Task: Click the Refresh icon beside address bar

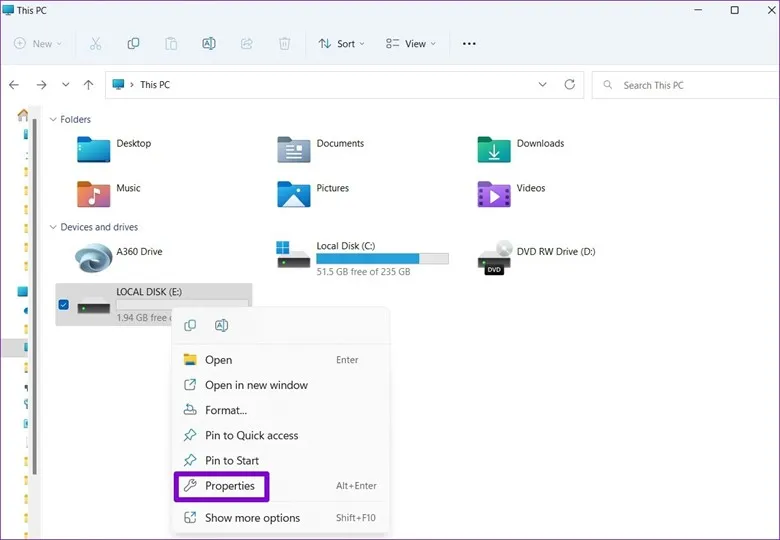Action: click(570, 85)
